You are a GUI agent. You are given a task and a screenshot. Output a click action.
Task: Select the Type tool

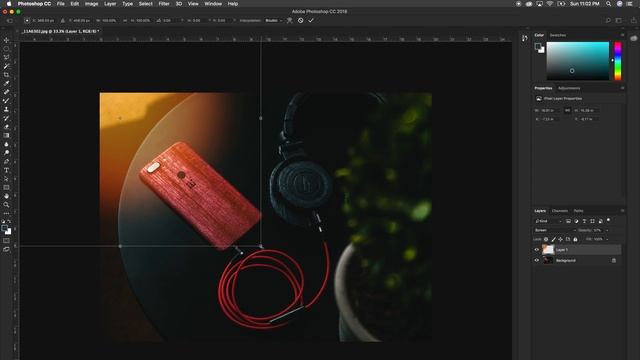(6, 170)
